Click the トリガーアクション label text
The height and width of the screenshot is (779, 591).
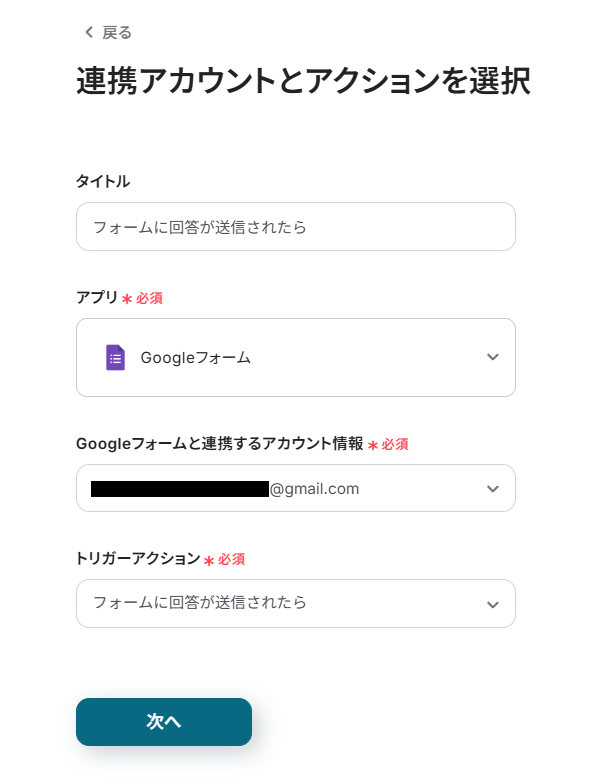tap(138, 558)
